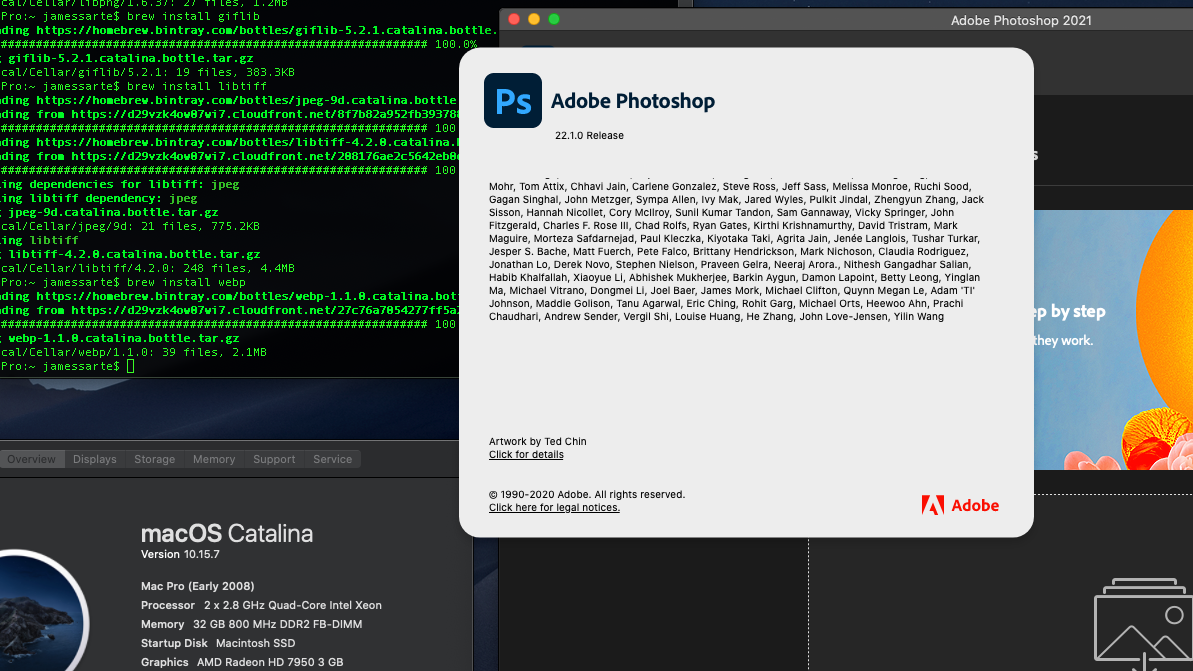Viewport: 1193px width, 671px height.
Task: Click Processor '2 x 2.8 GHz Quad-Core Intel Xeon'
Action: click(x=293, y=605)
